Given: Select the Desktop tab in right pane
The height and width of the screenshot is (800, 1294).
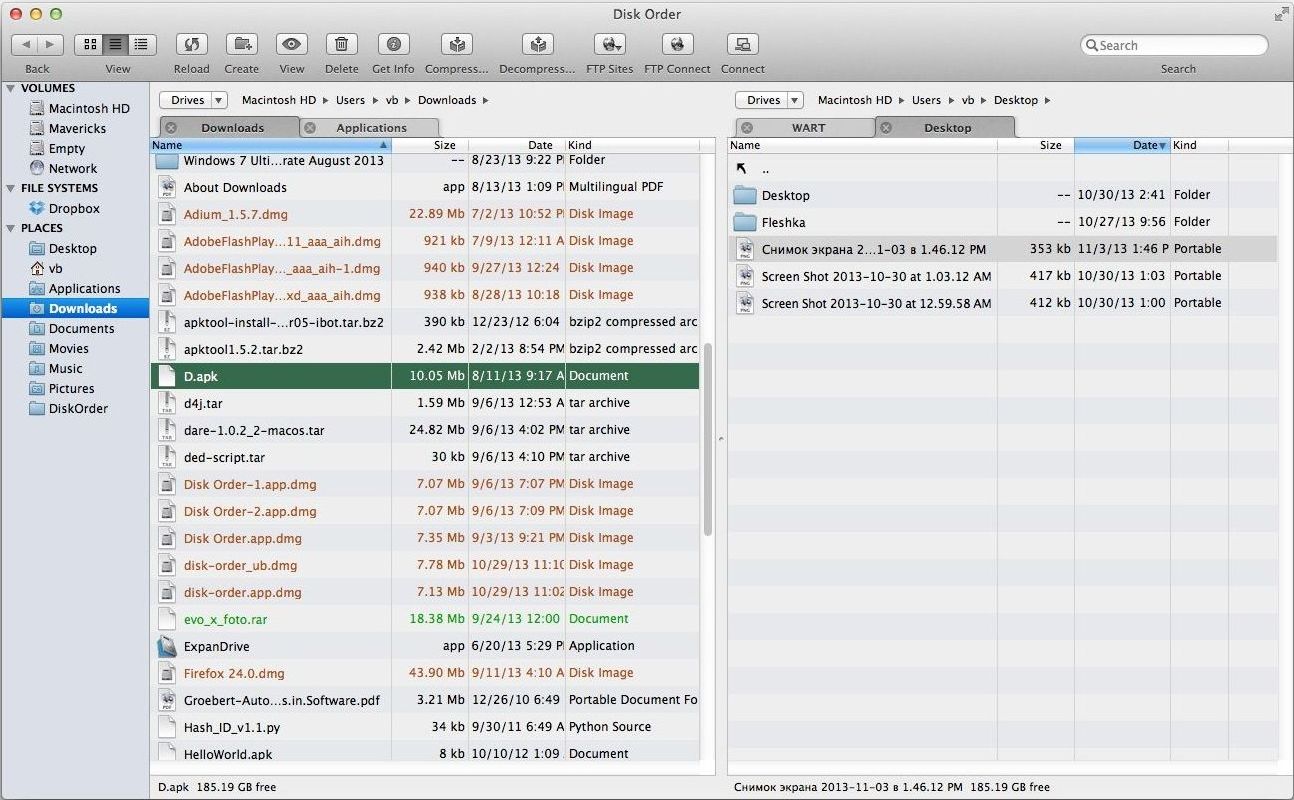Looking at the screenshot, I should coord(947,128).
